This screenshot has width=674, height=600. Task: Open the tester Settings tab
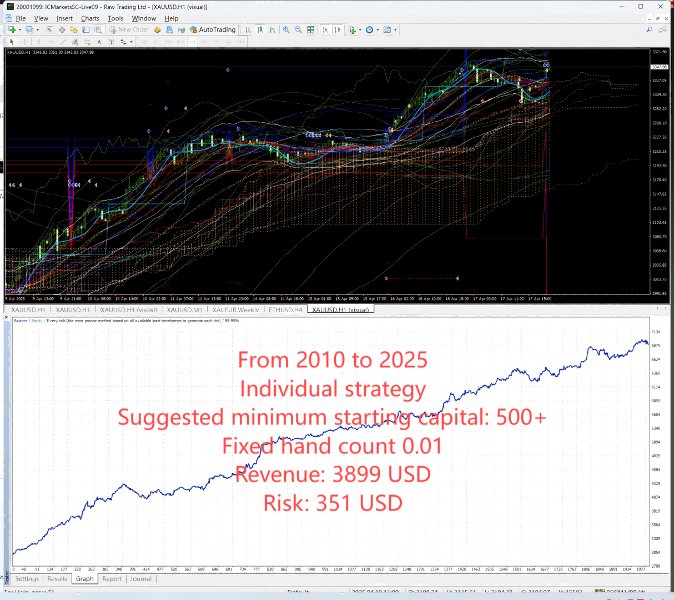[27, 579]
